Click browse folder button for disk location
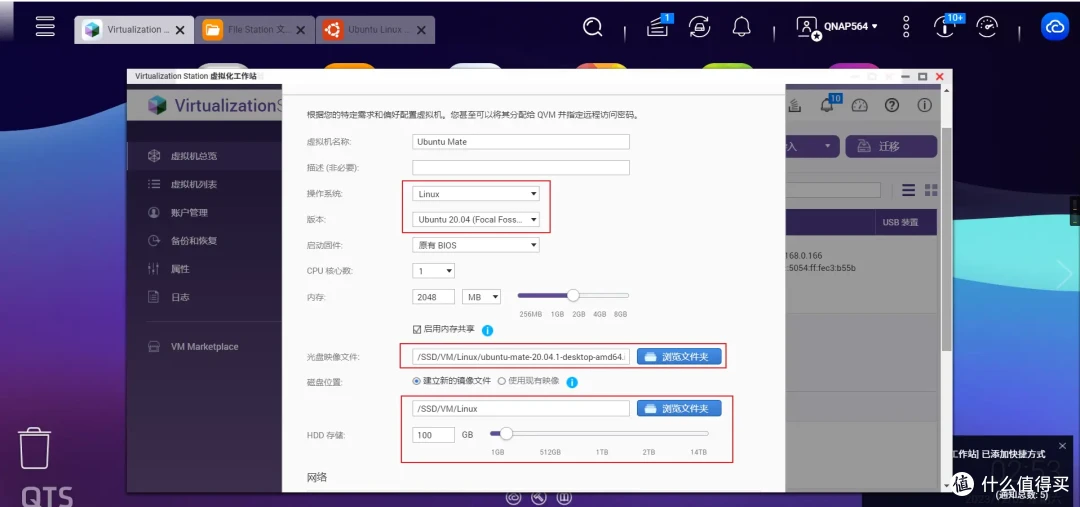The height and width of the screenshot is (507, 1080). coord(678,408)
